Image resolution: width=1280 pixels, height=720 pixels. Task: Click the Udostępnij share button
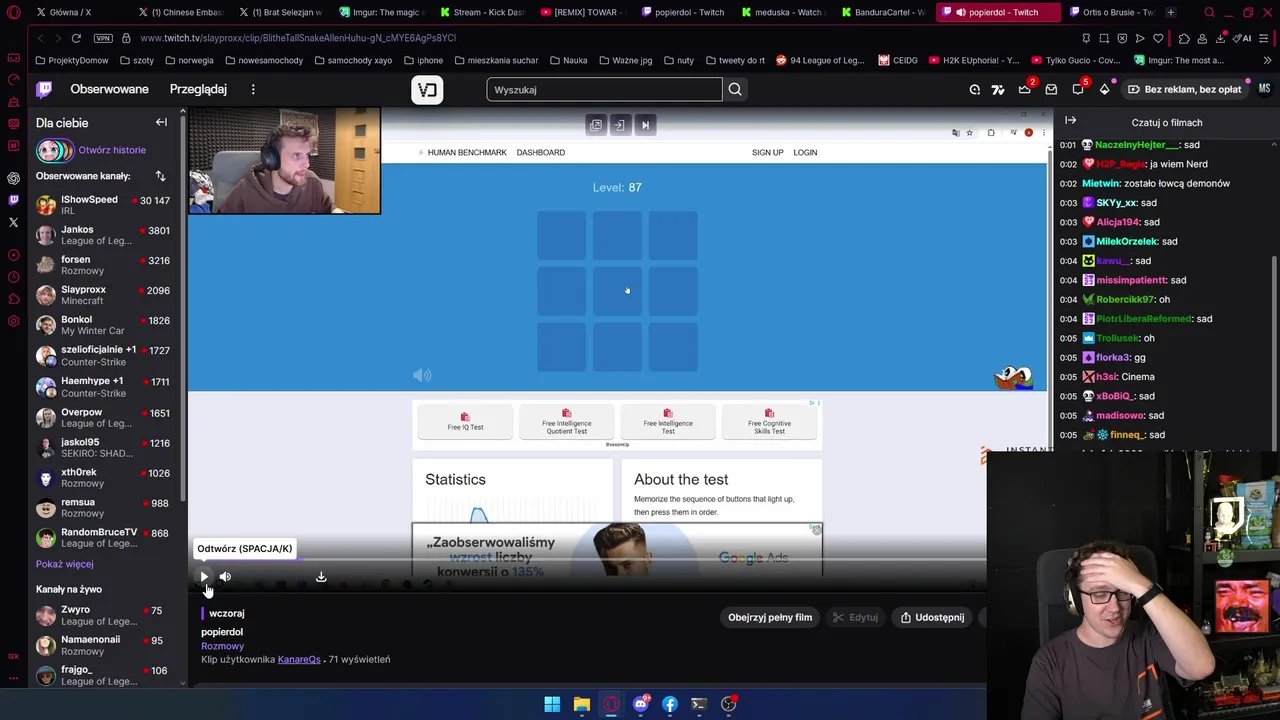pyautogui.click(x=932, y=617)
